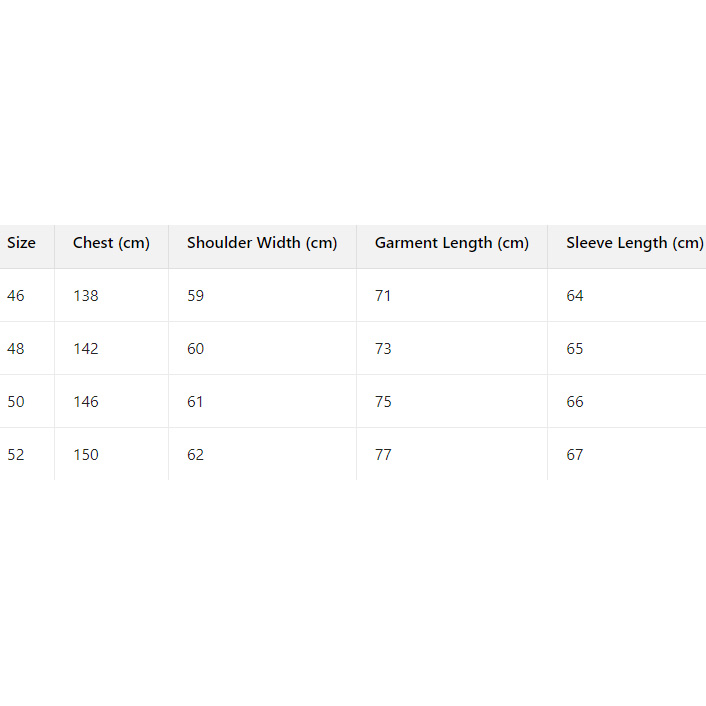Click chest value 142
Screen dimensions: 706x706
[x=86, y=349]
